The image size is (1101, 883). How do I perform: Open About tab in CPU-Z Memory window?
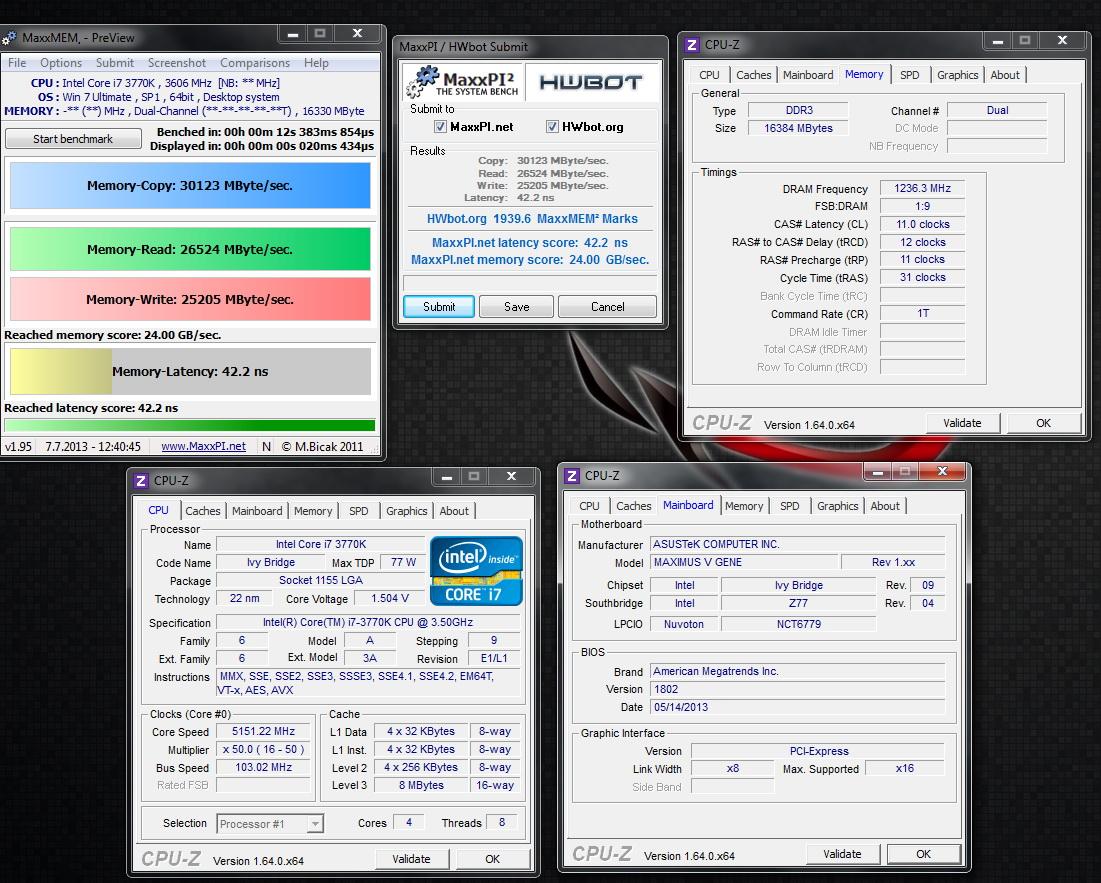pos(1005,75)
